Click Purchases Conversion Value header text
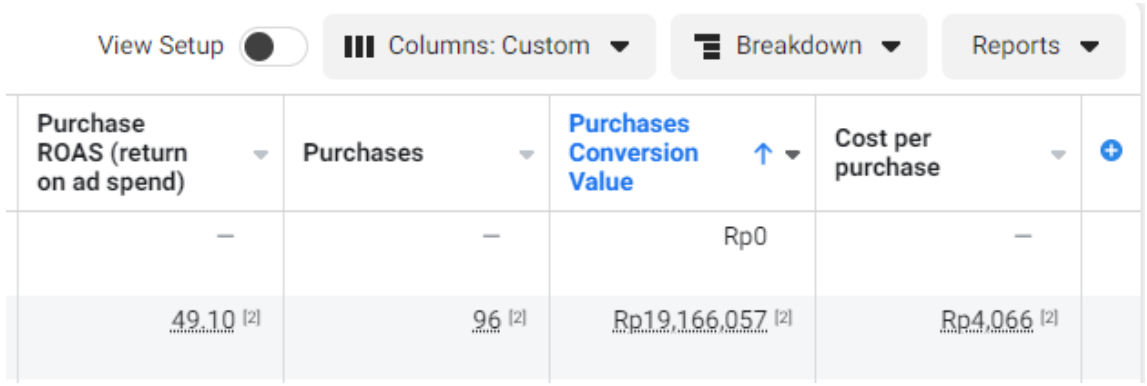 point(633,153)
